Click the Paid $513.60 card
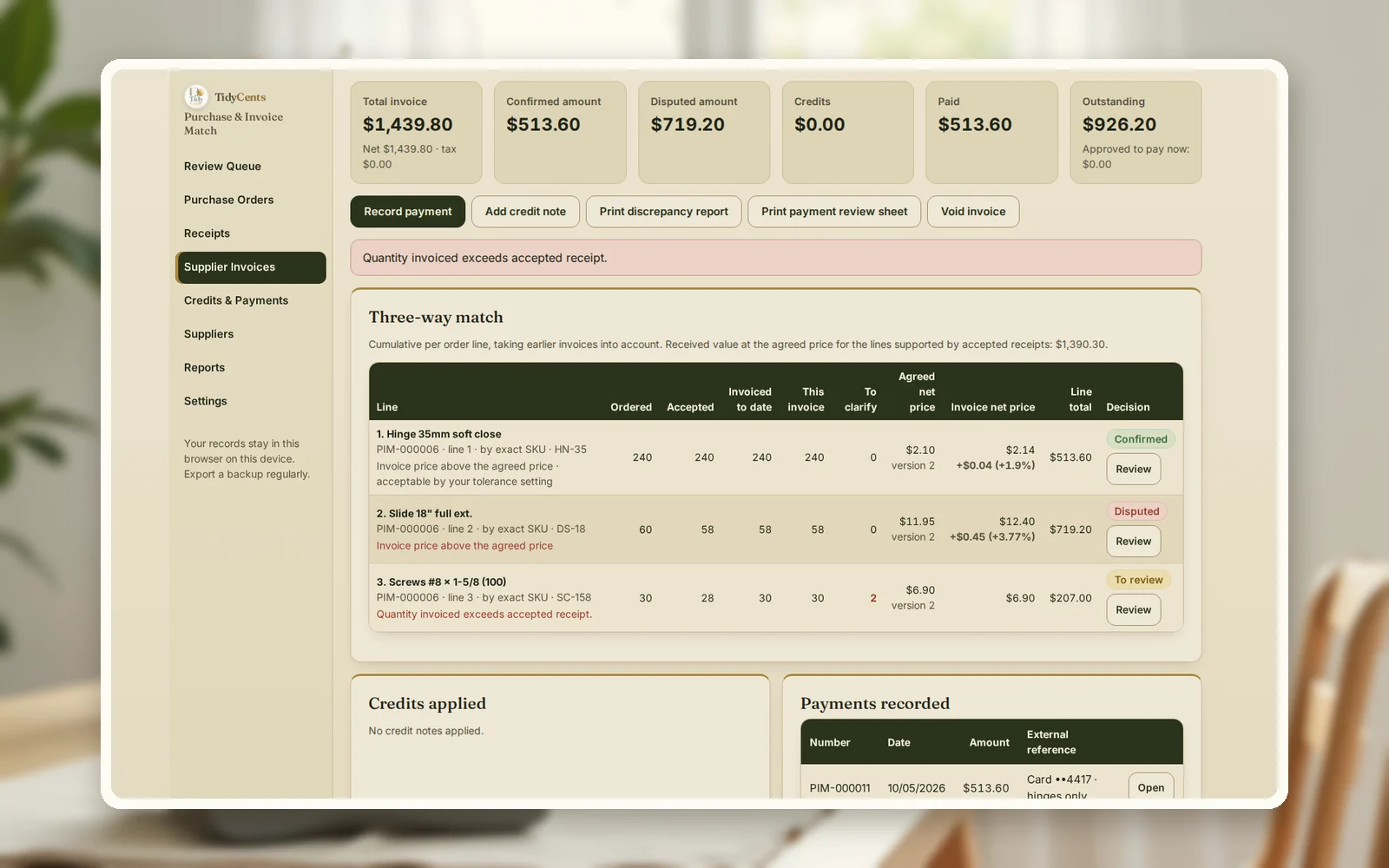Viewport: 1389px width, 868px height. [x=991, y=133]
